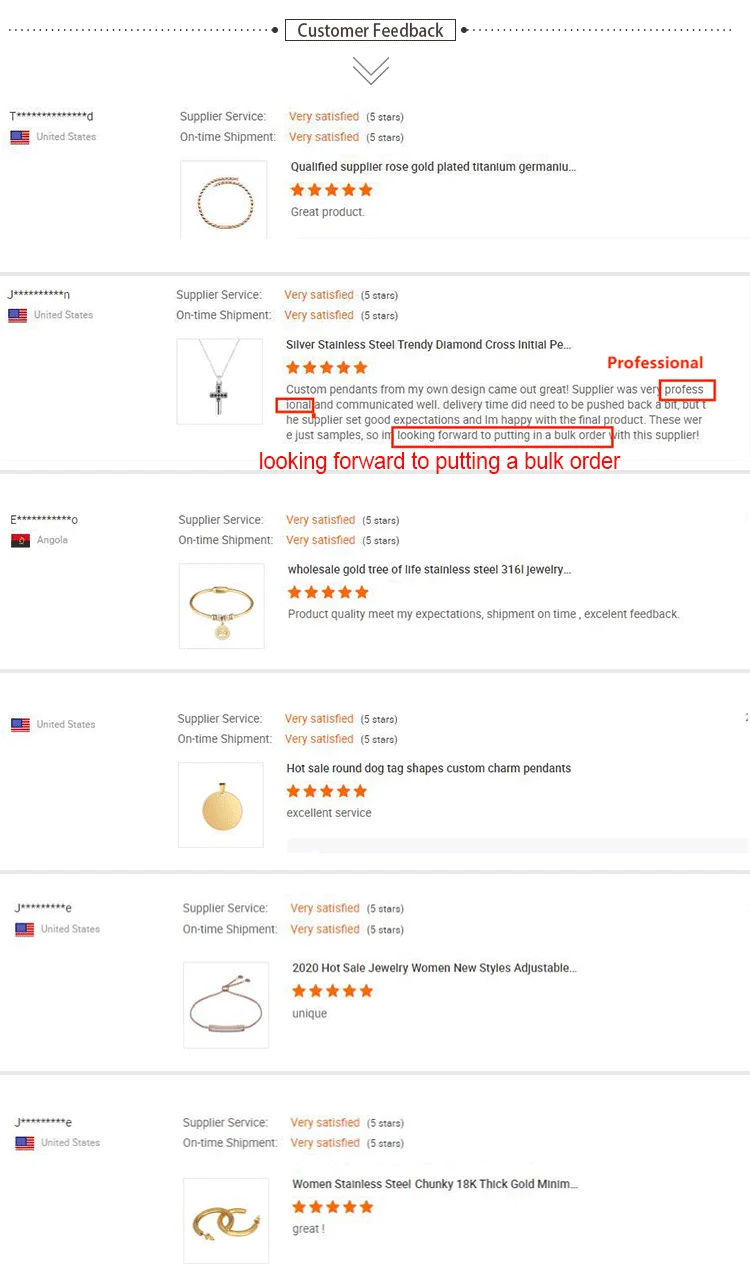The width and height of the screenshot is (750, 1270).
Task: Open 'Qualified supplier rose gold plated titanium' link
Action: (433, 167)
